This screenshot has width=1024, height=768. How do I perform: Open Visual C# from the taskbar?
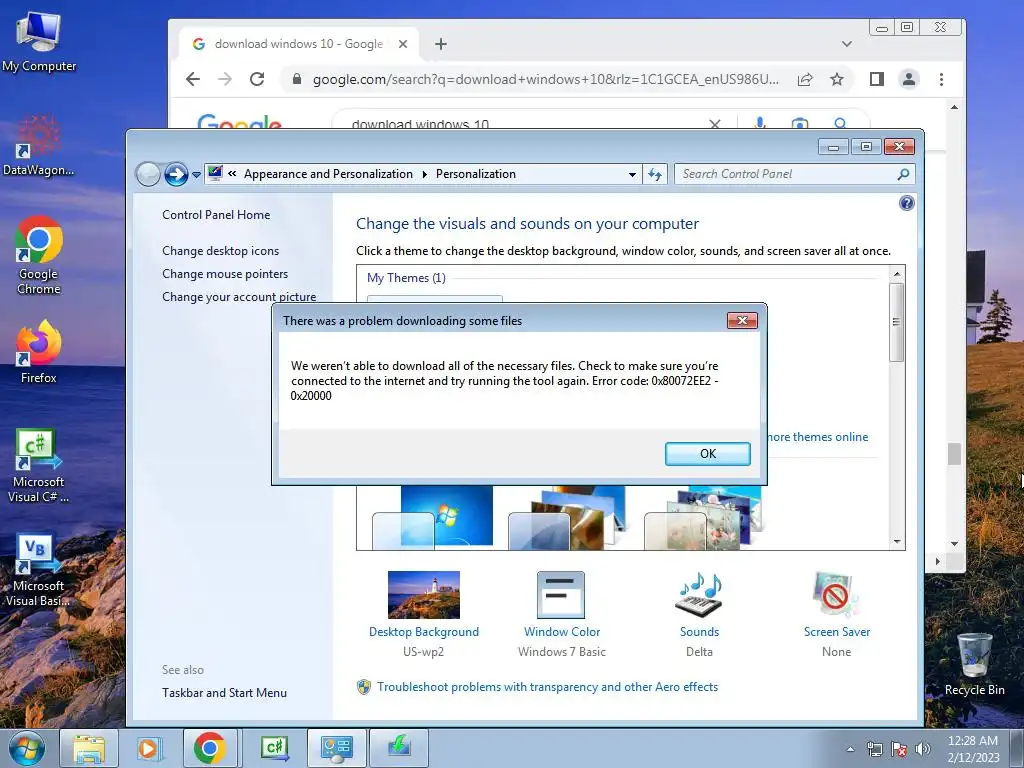point(274,748)
